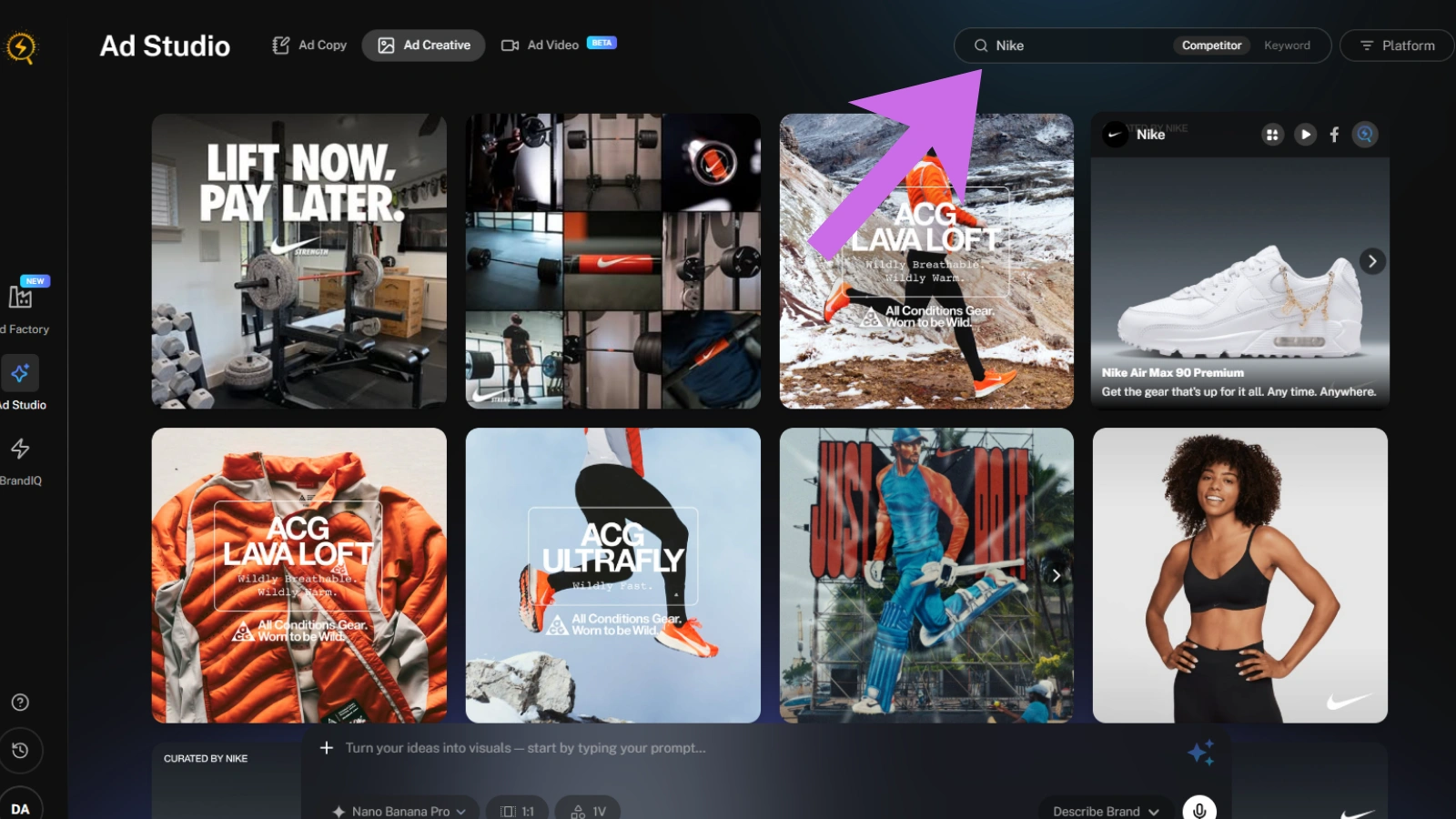The width and height of the screenshot is (1456, 819).
Task: Click the BrandIQ lightning icon
Action: [x=20, y=449]
